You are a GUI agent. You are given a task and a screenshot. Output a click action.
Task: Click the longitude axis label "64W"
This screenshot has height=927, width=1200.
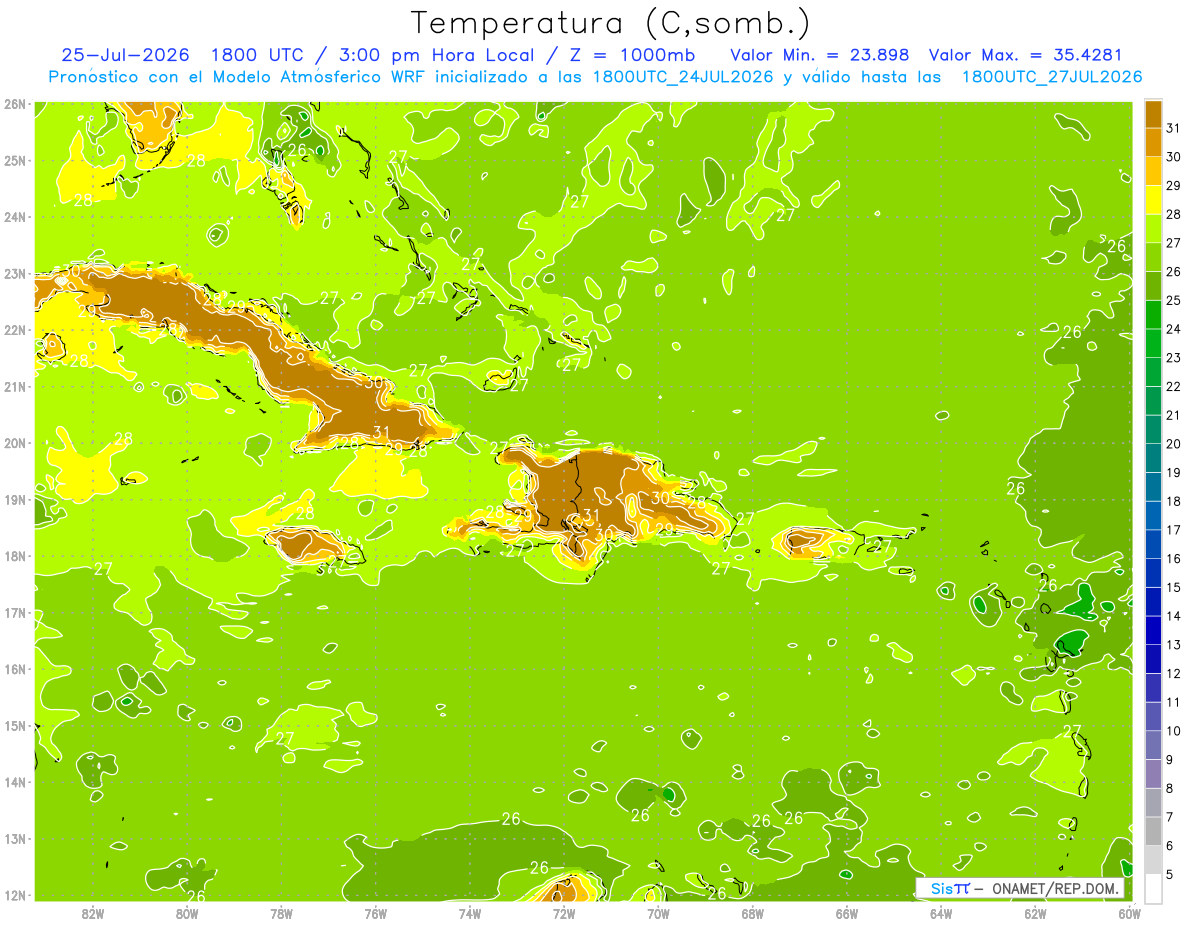click(x=941, y=913)
